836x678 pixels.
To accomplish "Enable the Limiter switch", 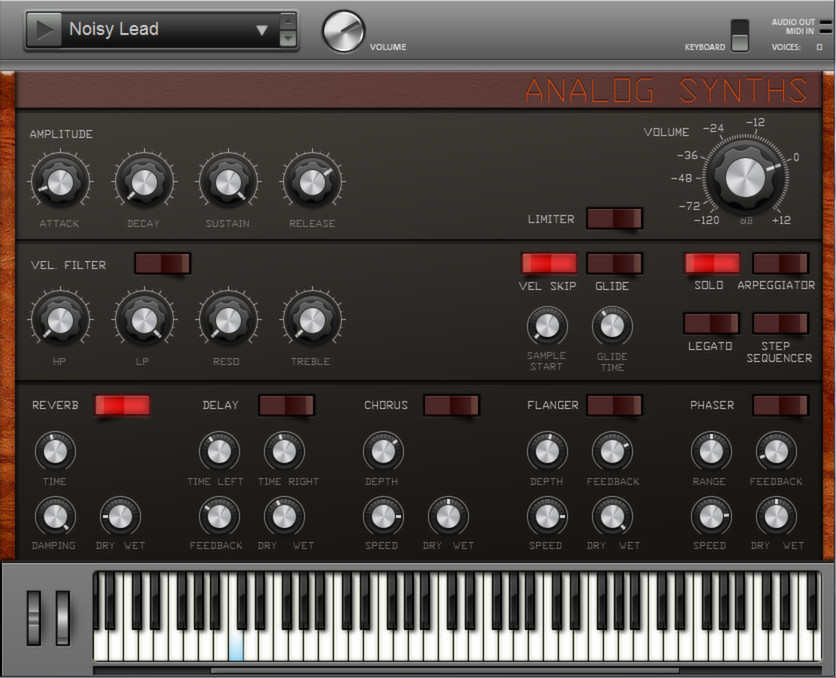I will (614, 218).
